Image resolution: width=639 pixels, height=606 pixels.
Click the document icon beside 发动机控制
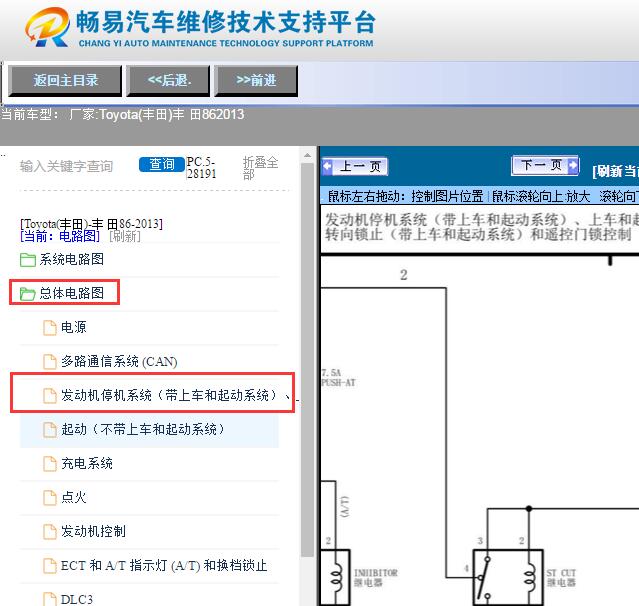tap(50, 532)
